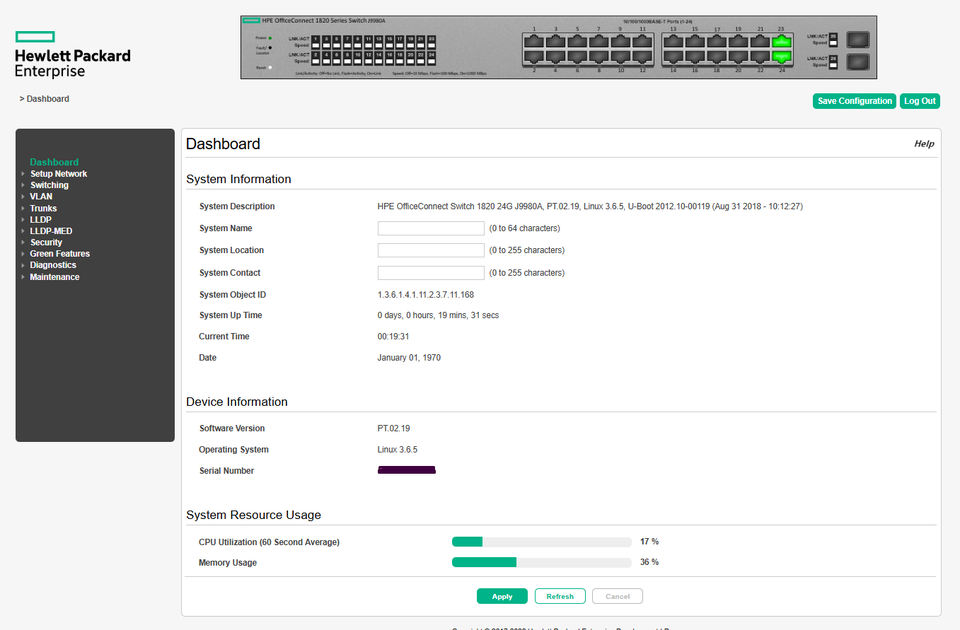Screen dimensions: 960x630
Task: Expand the Diagnostics menu arrow
Action: coord(23,265)
